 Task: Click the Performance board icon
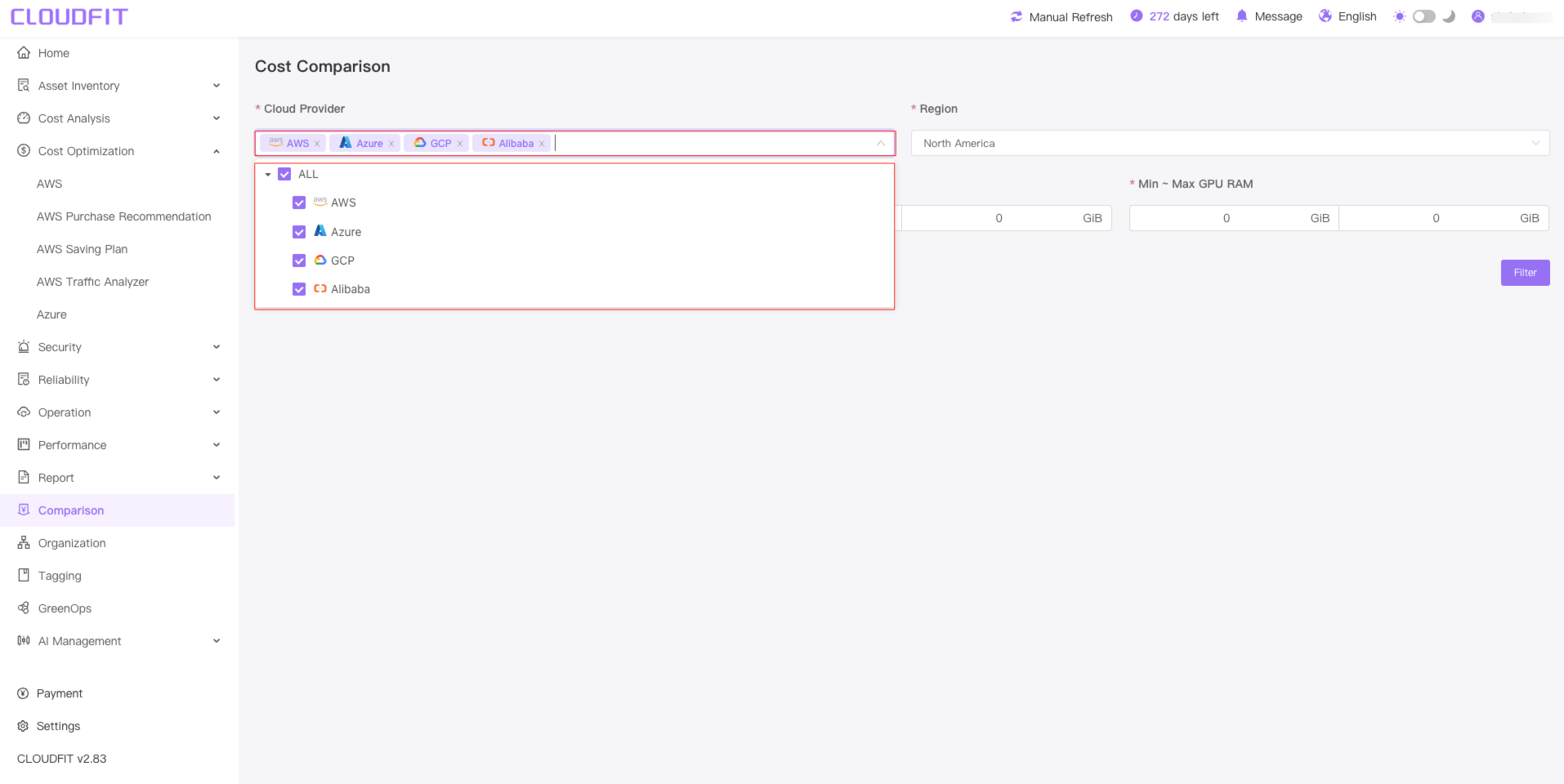(x=24, y=445)
